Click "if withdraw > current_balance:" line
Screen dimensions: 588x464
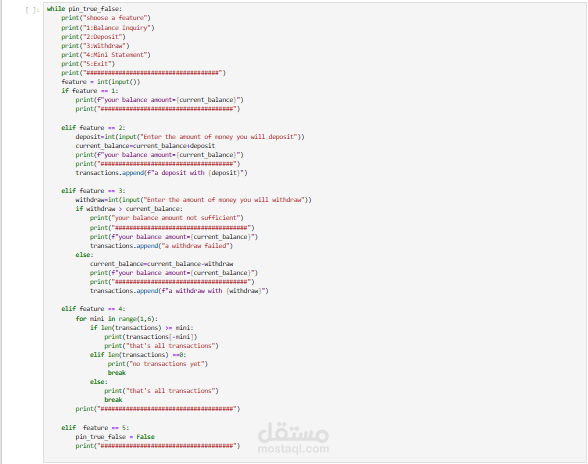129,209
